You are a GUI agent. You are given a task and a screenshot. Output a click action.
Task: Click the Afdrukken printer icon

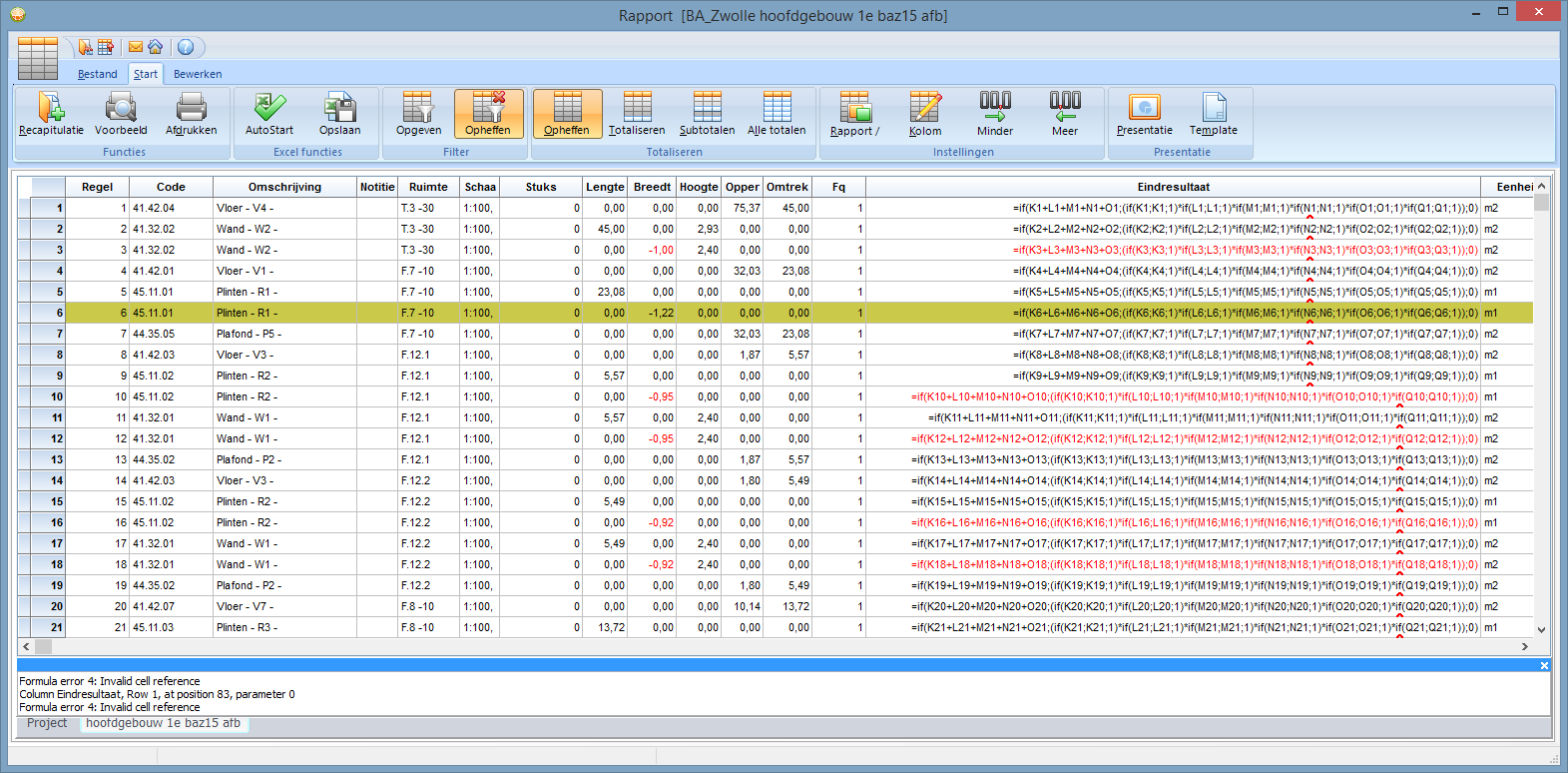(191, 114)
